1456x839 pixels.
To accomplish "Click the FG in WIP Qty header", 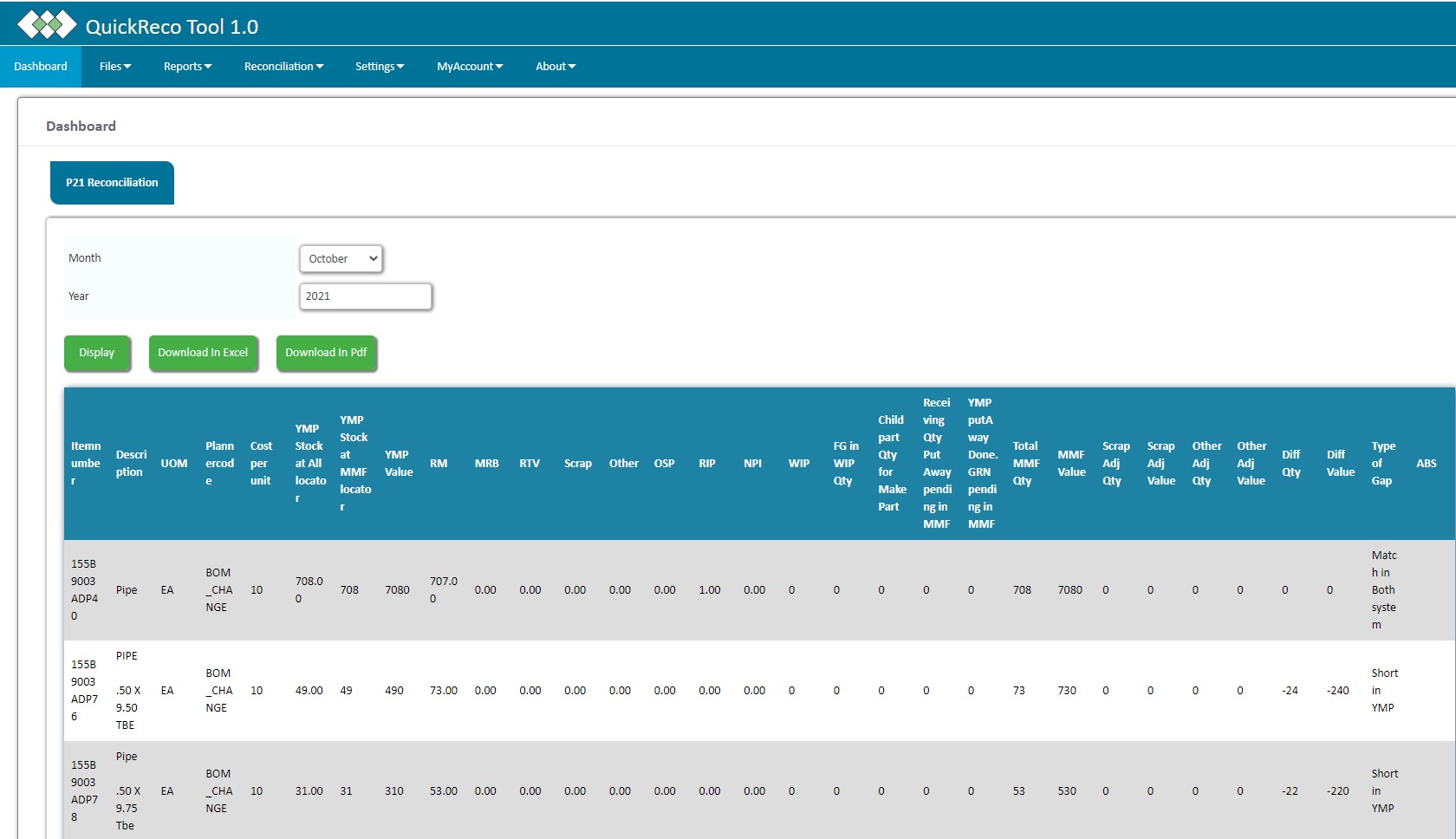I will click(846, 464).
